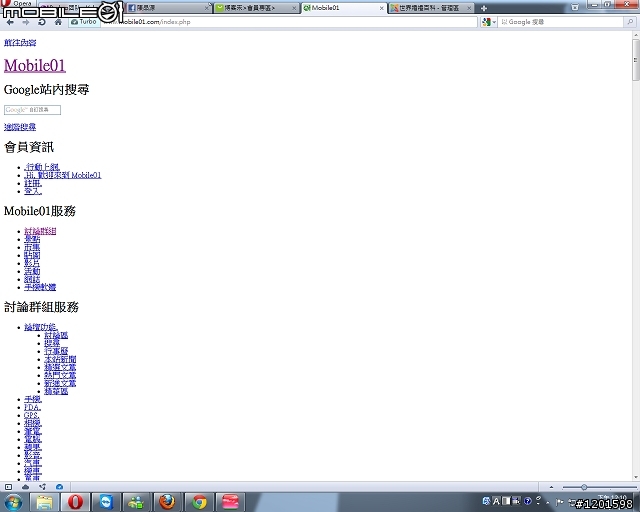Click the 前往內容 skip link

click(x=20, y=42)
